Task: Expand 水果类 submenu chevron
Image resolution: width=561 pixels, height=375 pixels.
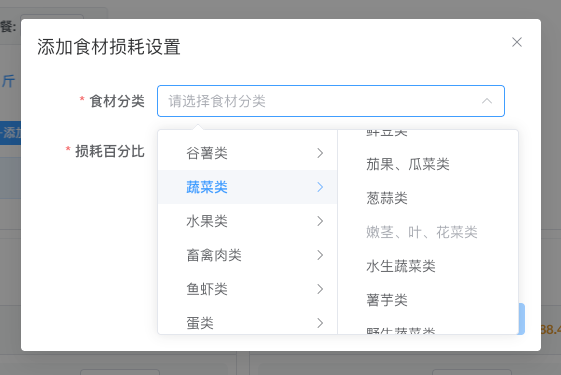Action: point(320,221)
